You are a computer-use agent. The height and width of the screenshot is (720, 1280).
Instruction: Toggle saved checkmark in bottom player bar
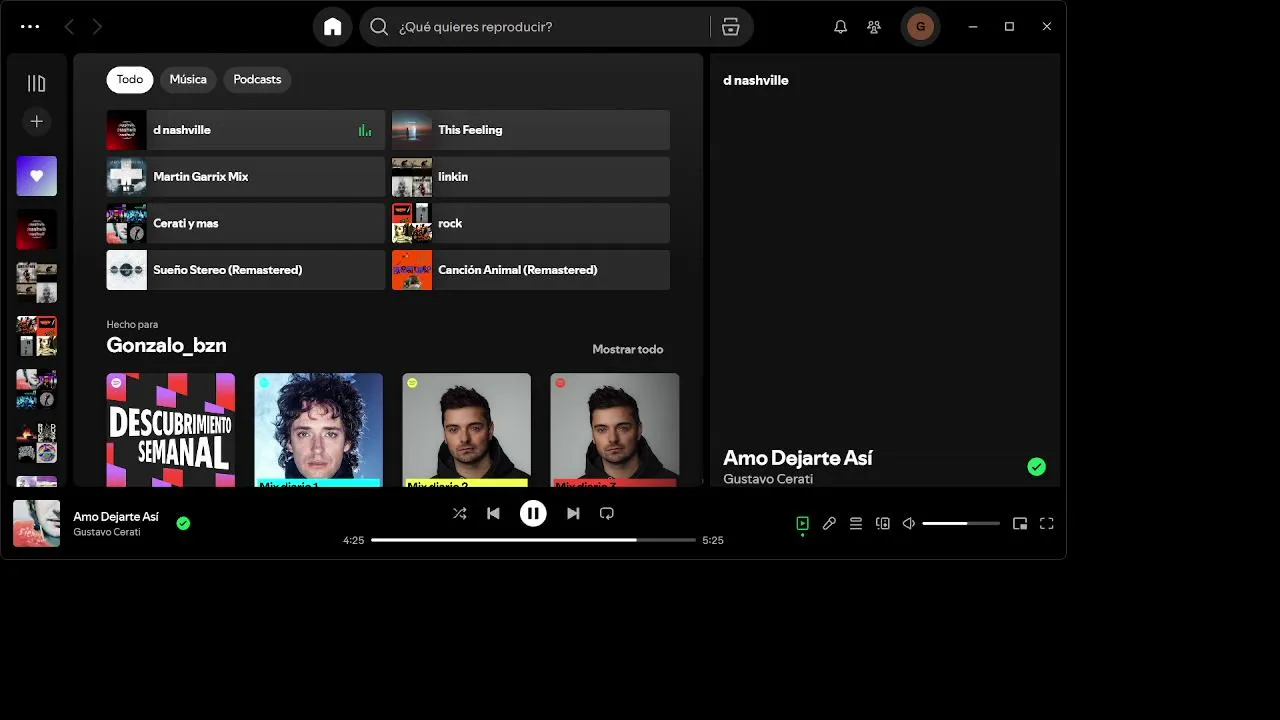[183, 523]
